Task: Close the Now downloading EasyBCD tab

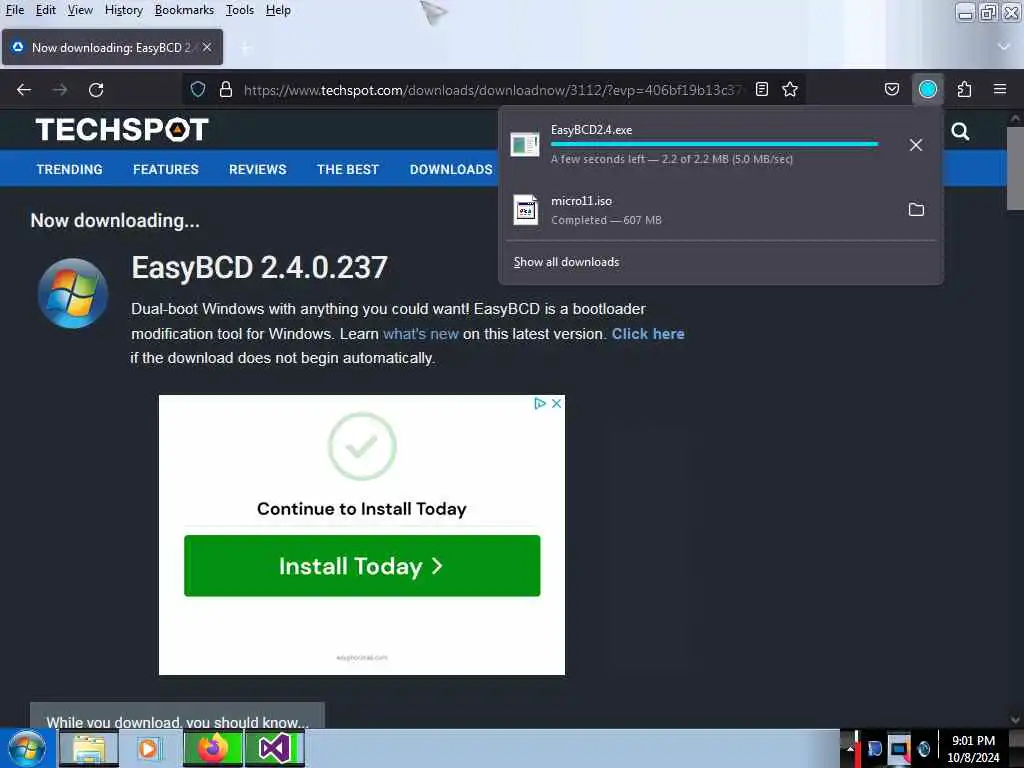Action: tap(207, 47)
